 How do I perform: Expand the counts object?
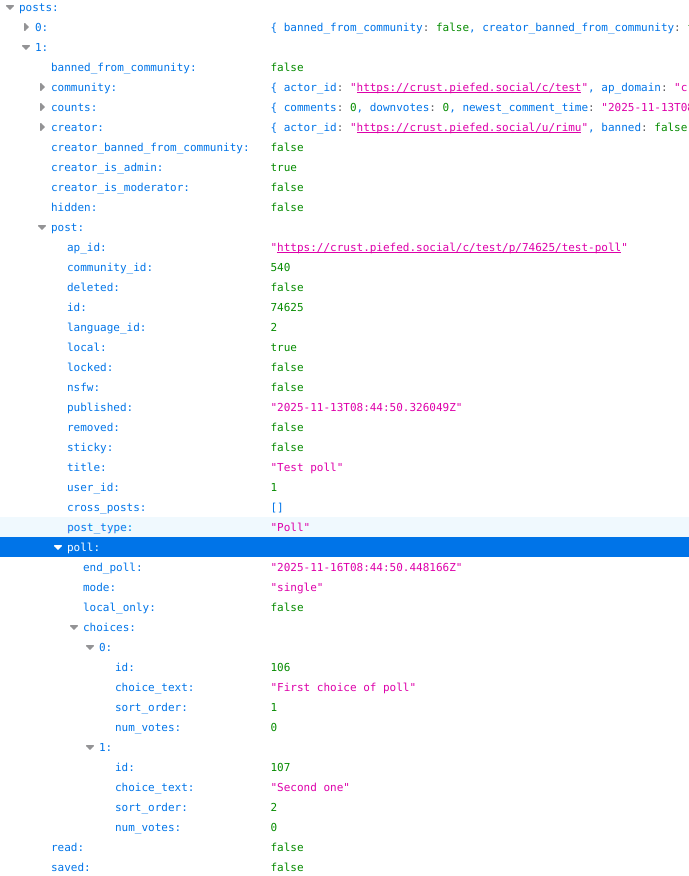click(x=42, y=107)
